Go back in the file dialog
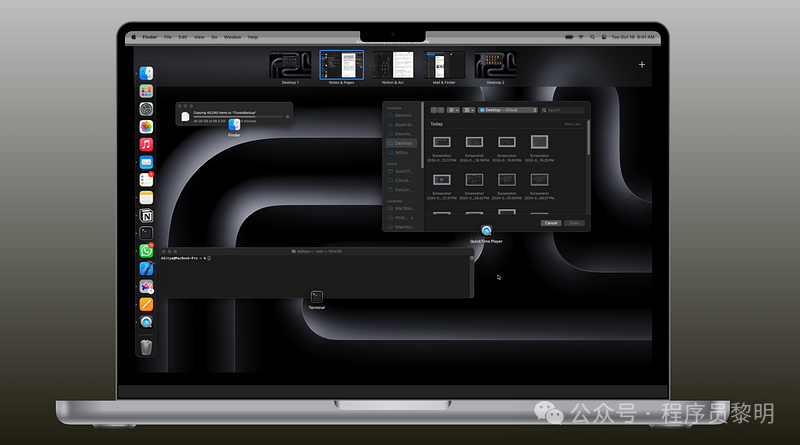Image resolution: width=800 pixels, height=445 pixels. 434,110
